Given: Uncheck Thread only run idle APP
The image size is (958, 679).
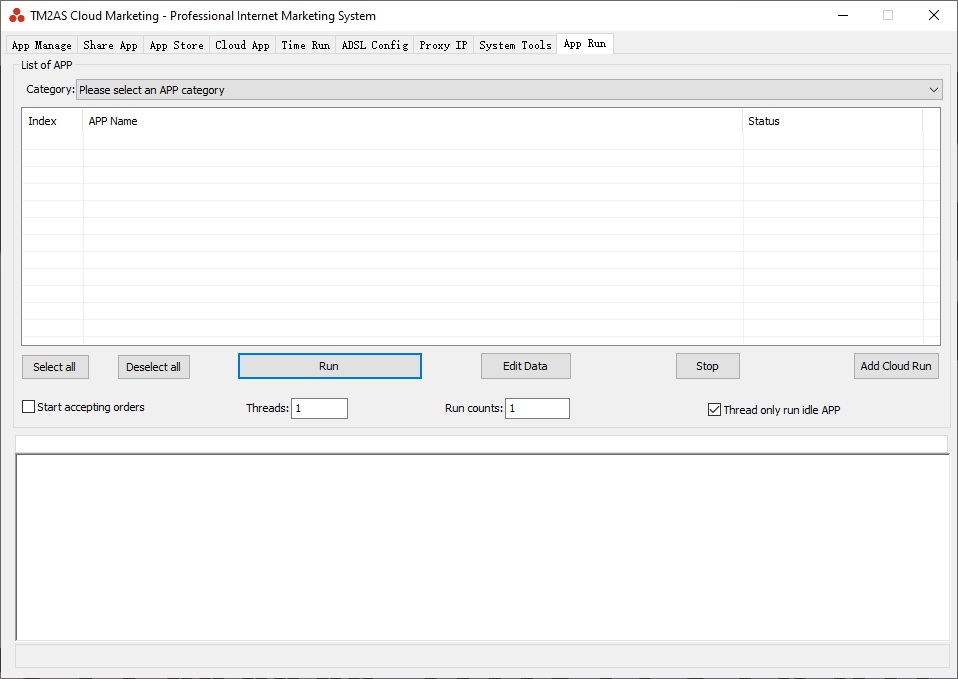Looking at the screenshot, I should pyautogui.click(x=714, y=410).
